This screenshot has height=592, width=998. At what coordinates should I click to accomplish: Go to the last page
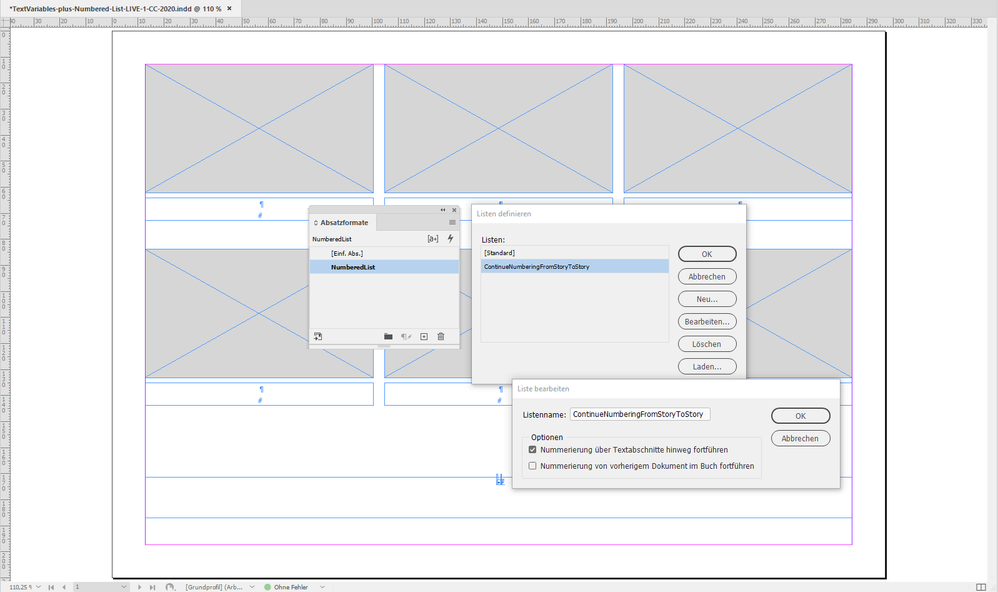click(x=152, y=587)
